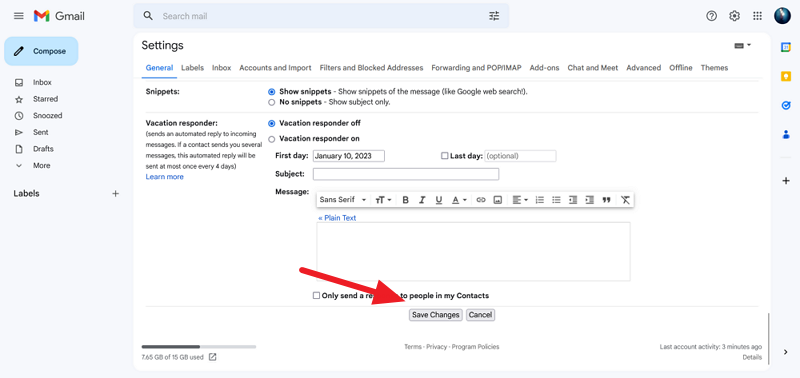Open text size dropdown
This screenshot has height=378, width=800.
[x=383, y=200]
